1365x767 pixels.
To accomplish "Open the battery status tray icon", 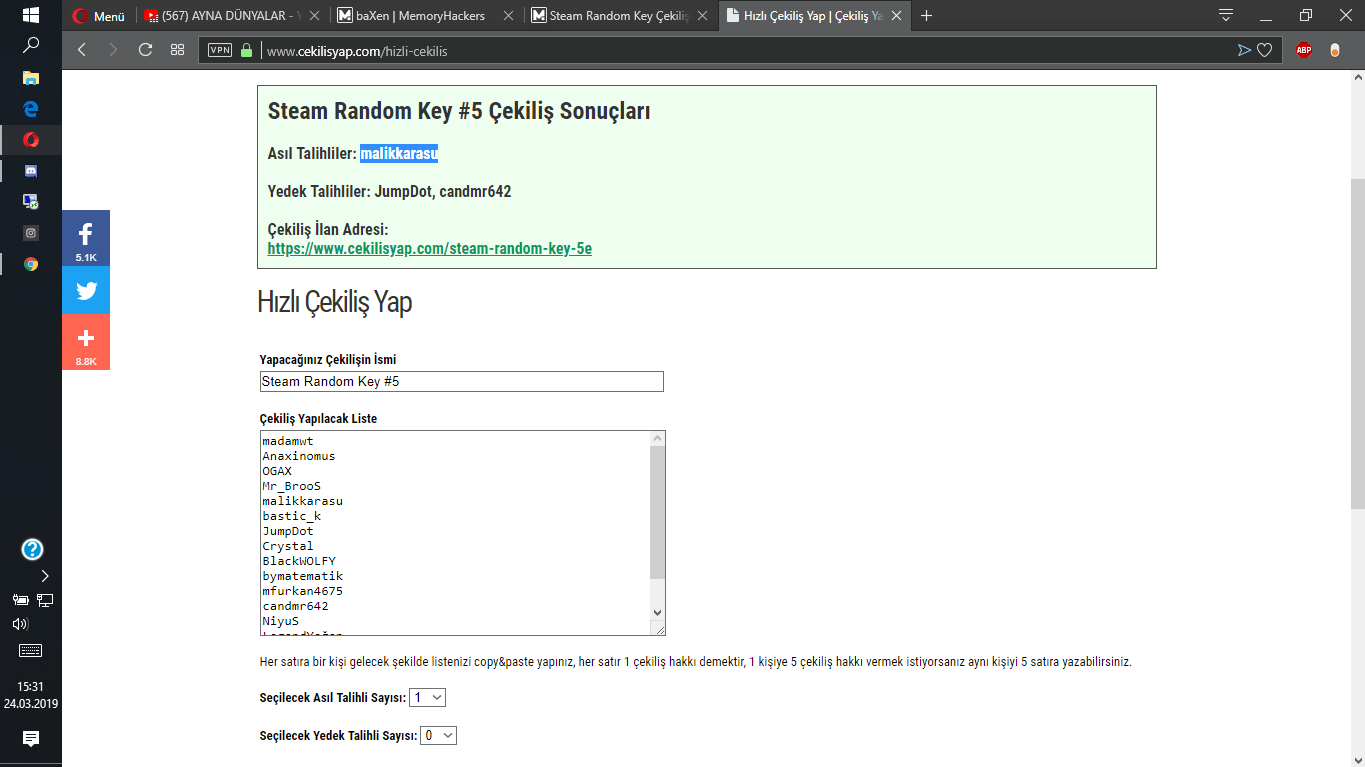I will (x=20, y=600).
